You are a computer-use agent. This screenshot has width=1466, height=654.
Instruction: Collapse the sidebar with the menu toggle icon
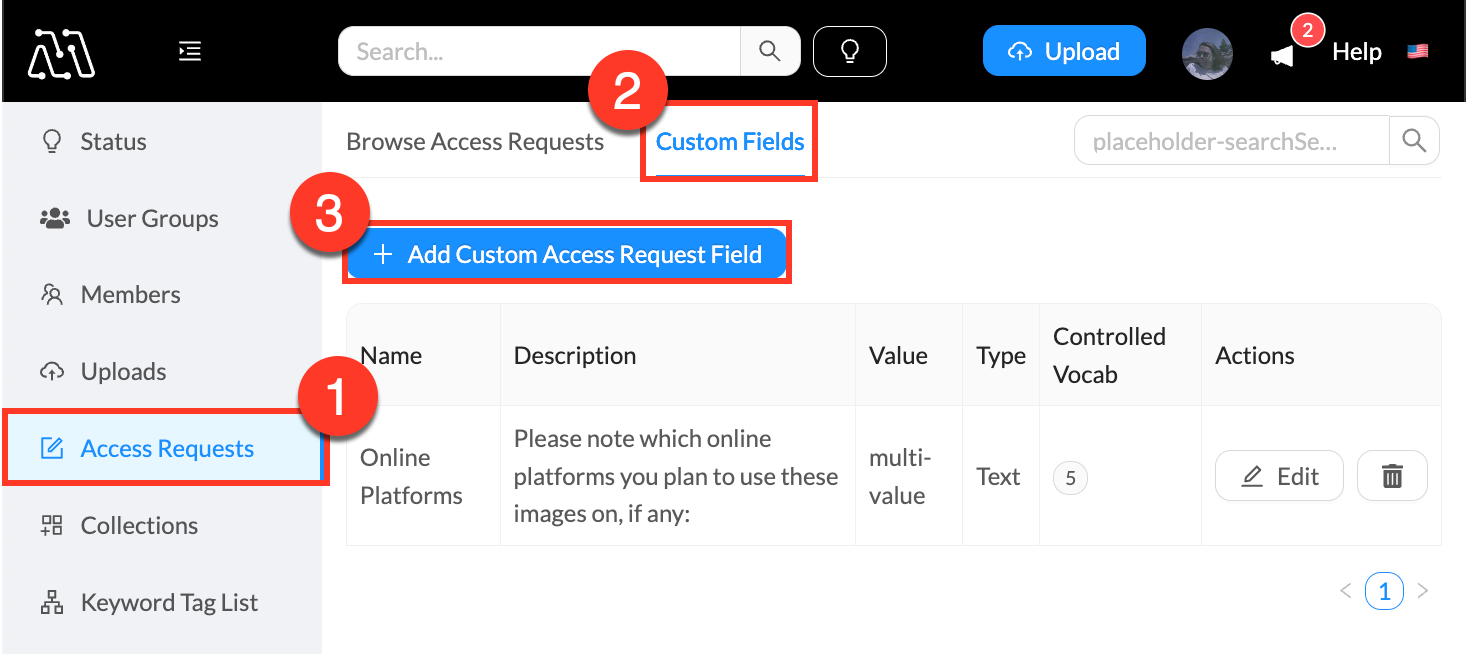(x=190, y=51)
